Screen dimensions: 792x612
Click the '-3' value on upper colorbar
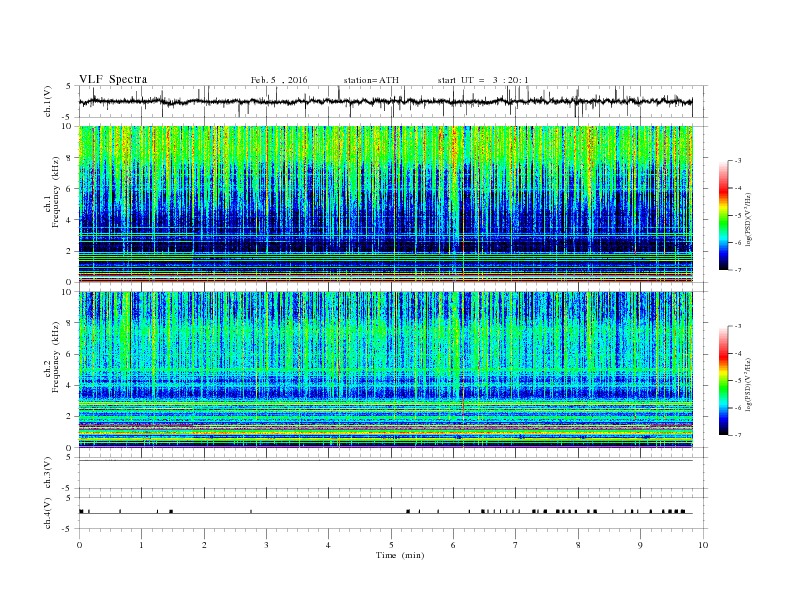(x=738, y=161)
